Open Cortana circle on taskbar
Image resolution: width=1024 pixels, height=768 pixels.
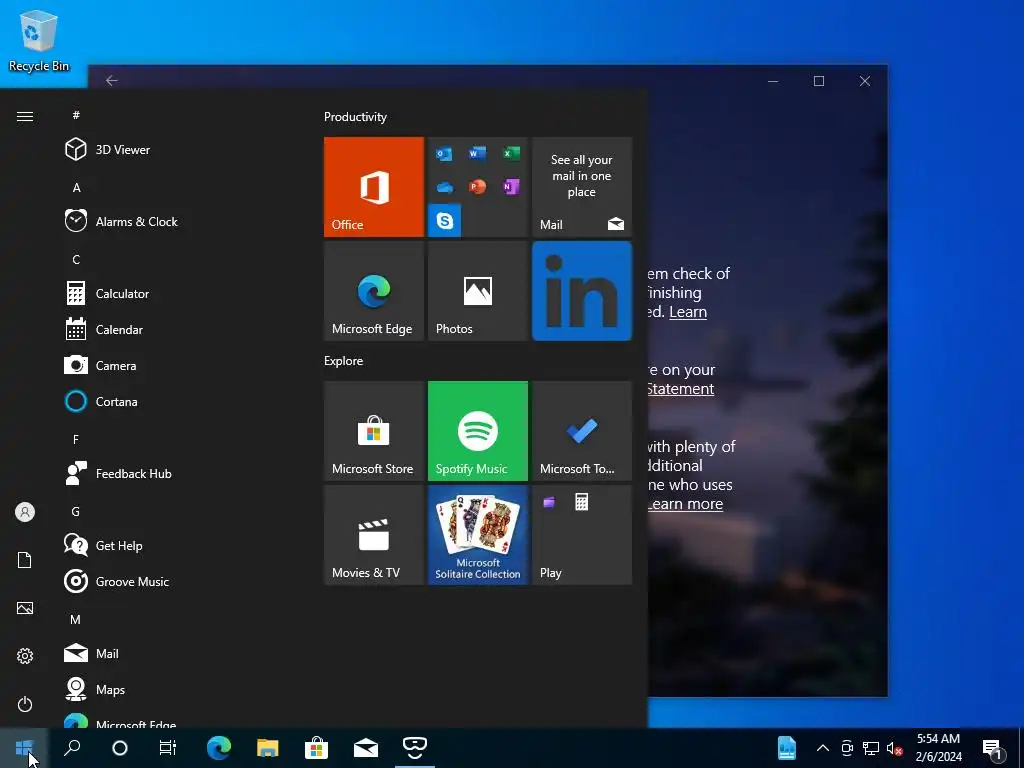tap(120, 748)
